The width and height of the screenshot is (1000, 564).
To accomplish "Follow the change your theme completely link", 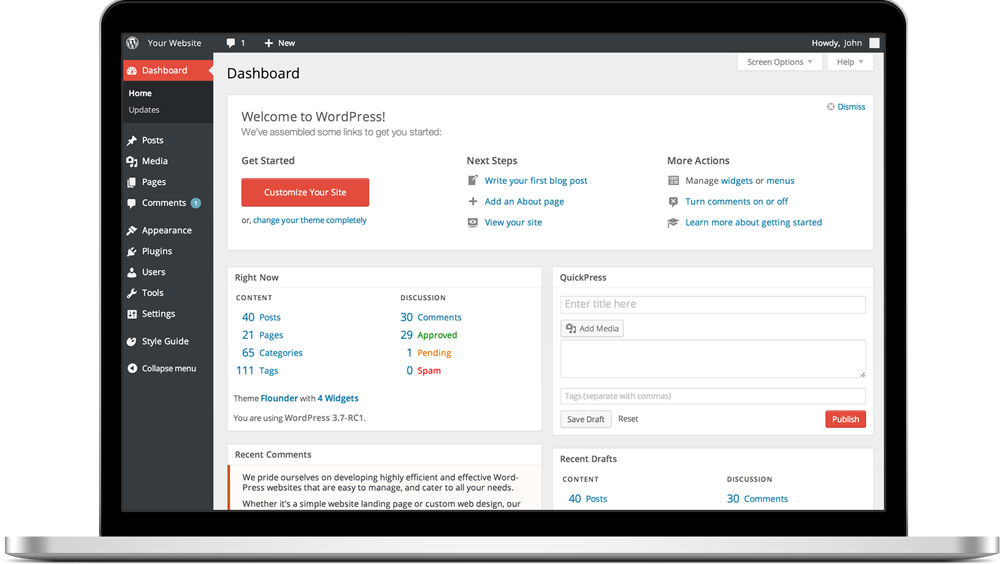I will pyautogui.click(x=310, y=220).
